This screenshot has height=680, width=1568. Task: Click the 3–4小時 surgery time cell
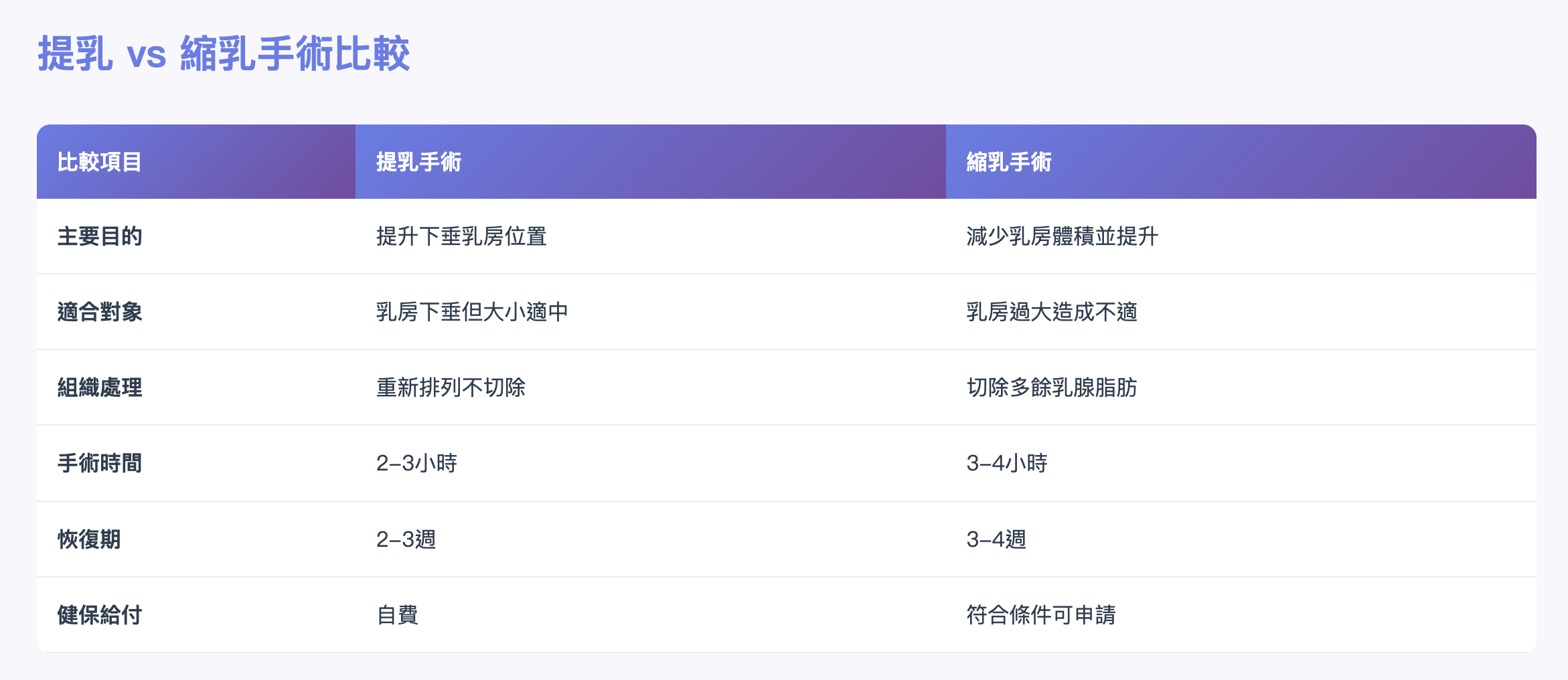(x=1007, y=463)
